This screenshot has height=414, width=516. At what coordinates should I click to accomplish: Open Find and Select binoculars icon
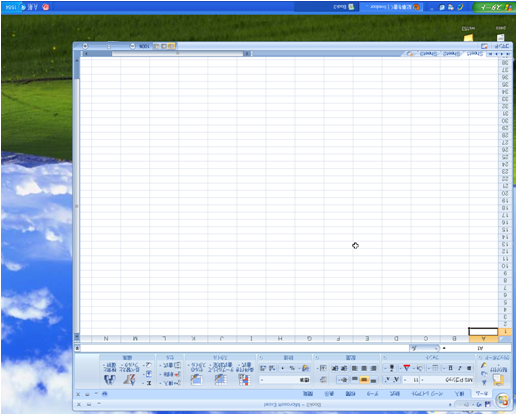pos(110,373)
